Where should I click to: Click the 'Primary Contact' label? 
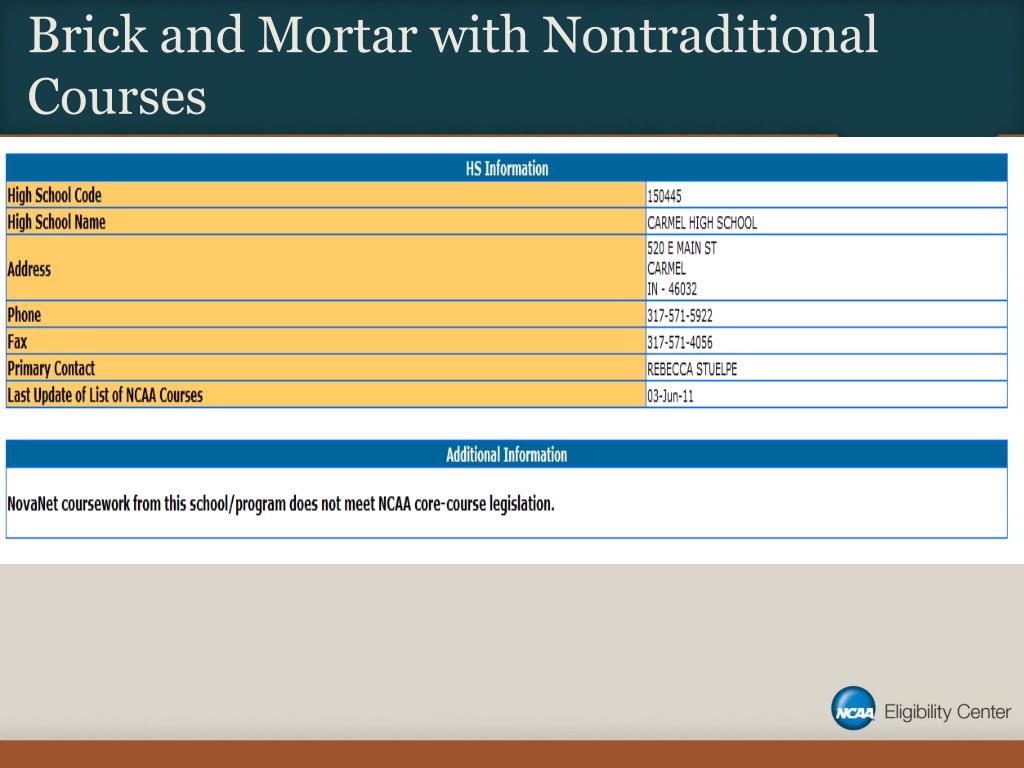[51, 368]
